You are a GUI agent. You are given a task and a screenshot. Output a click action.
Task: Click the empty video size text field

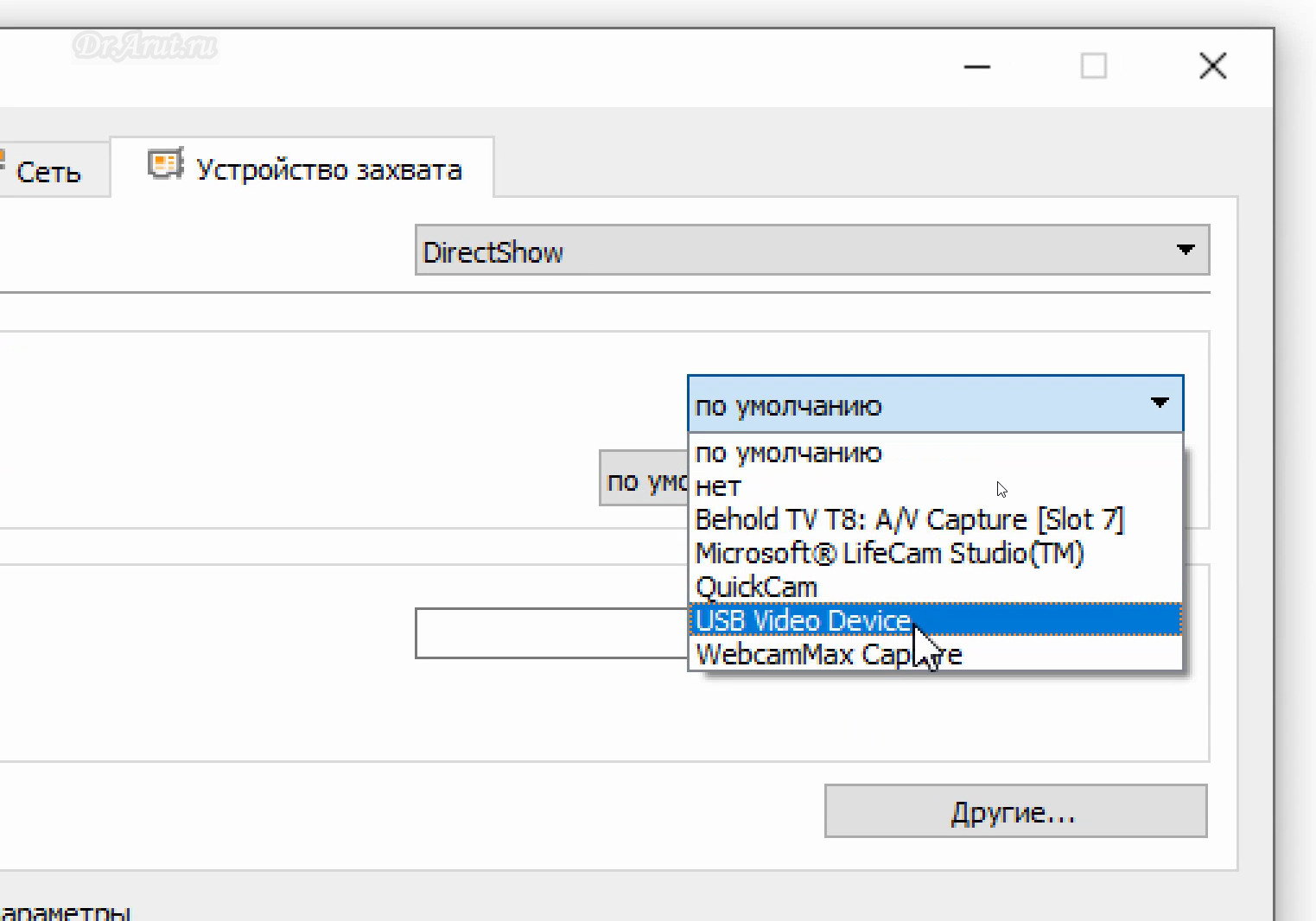550,633
